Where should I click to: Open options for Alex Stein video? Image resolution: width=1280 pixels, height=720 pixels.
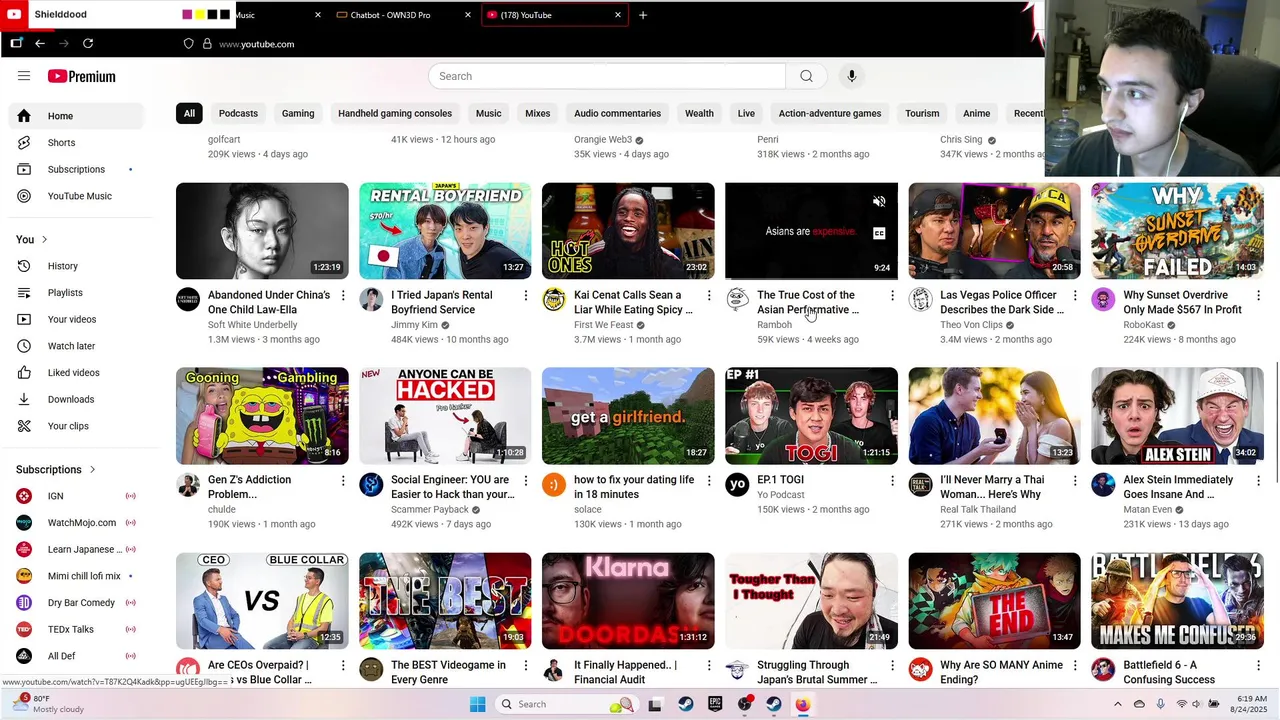point(1258,481)
